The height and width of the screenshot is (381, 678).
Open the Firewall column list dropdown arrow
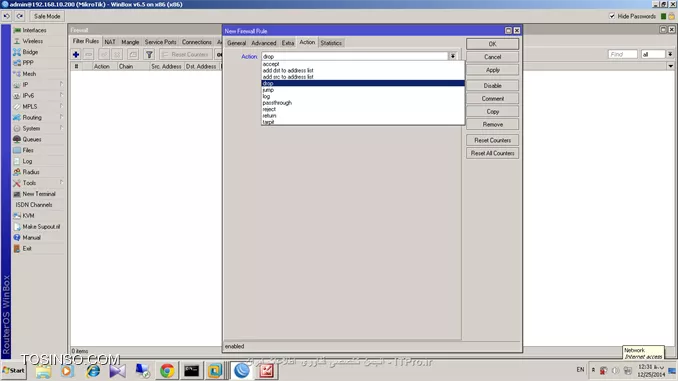click(671, 66)
